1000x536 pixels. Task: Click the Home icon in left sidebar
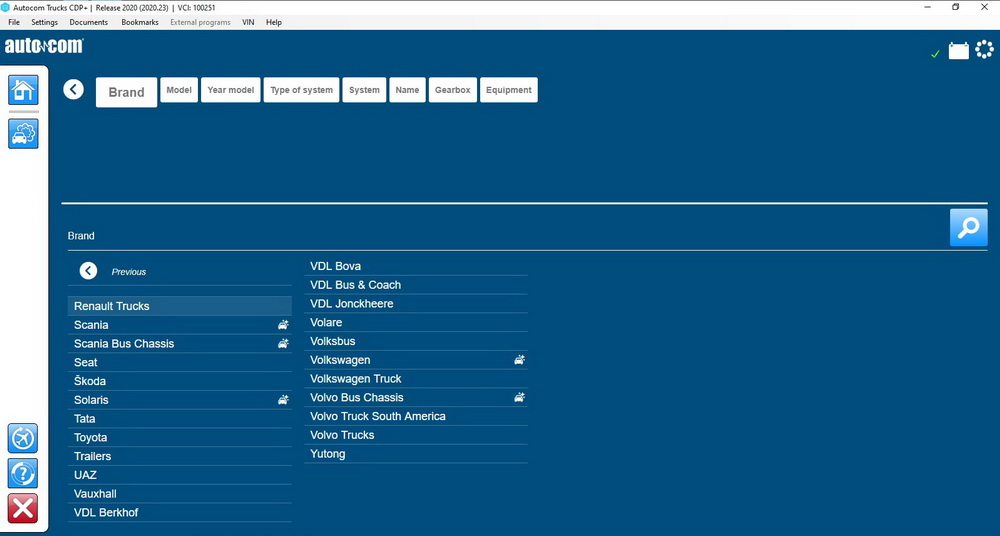(x=23, y=90)
